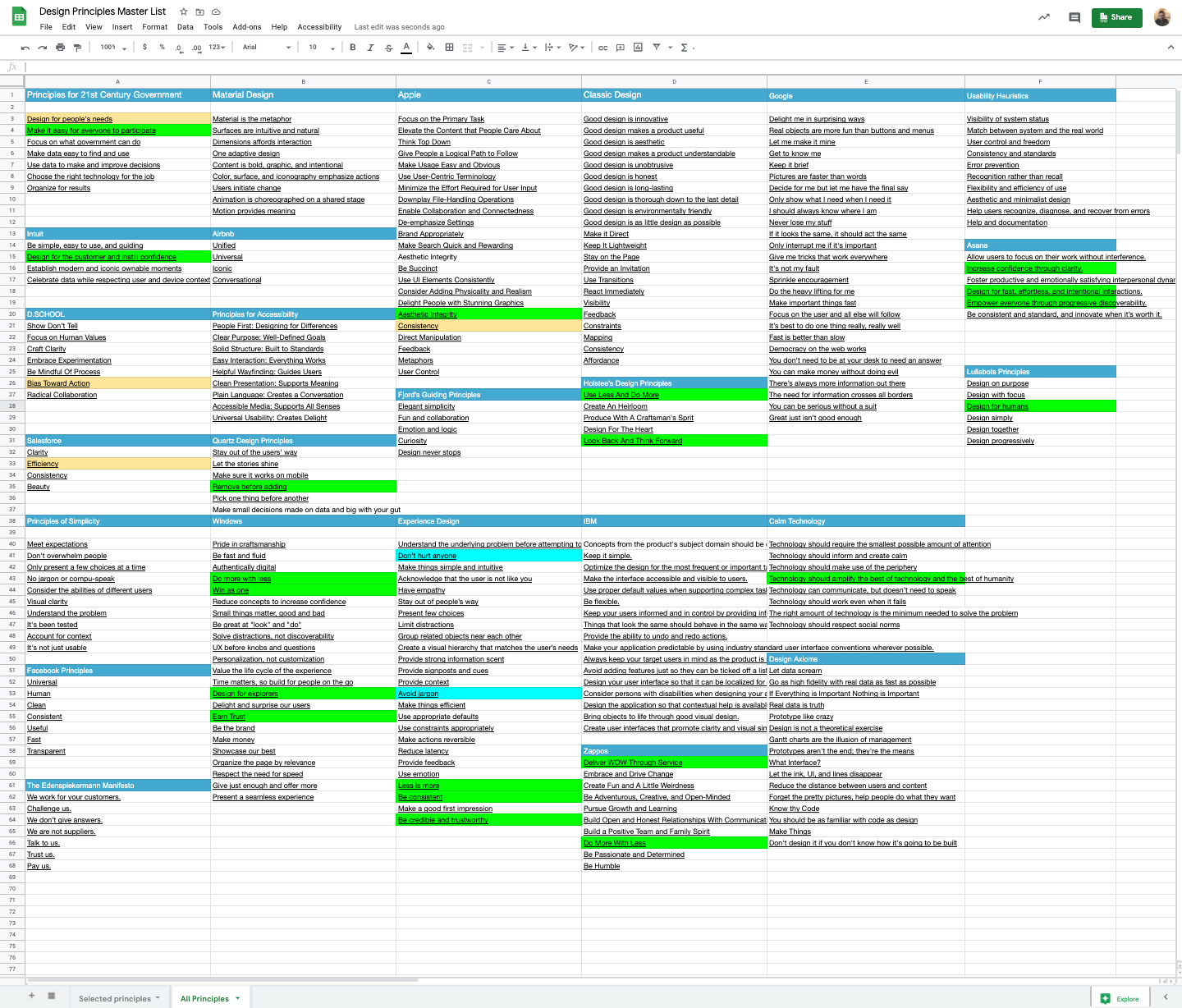Image resolution: width=1182 pixels, height=1008 pixels.
Task: Open 'Last edit was seconds ago' link
Action: pyautogui.click(x=400, y=27)
